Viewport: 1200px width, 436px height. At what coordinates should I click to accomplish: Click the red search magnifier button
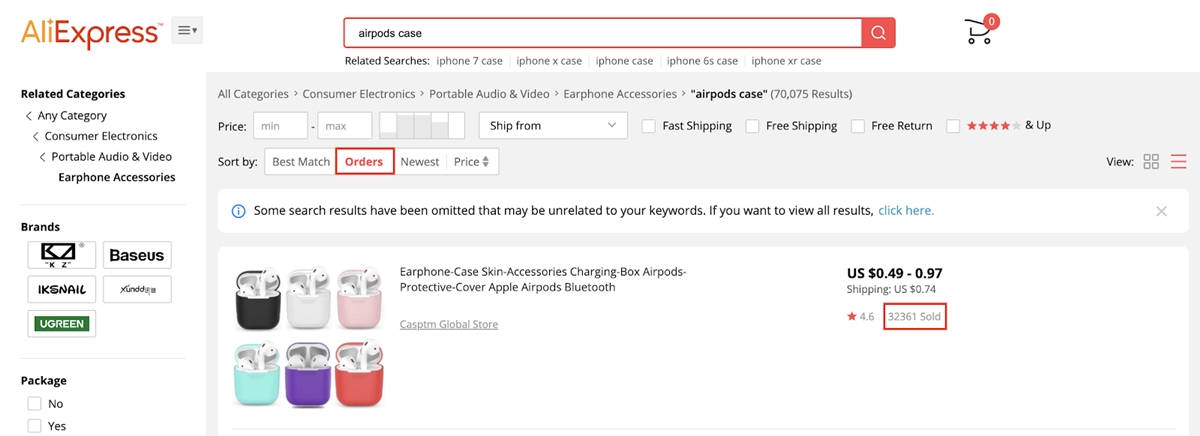pyautogui.click(x=878, y=33)
